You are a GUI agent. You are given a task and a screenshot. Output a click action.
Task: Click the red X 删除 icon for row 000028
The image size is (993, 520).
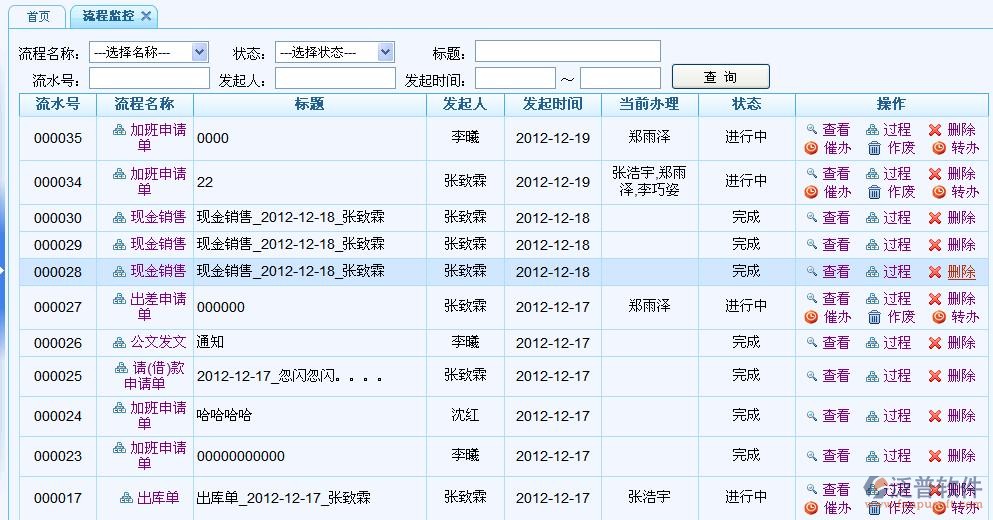click(935, 272)
